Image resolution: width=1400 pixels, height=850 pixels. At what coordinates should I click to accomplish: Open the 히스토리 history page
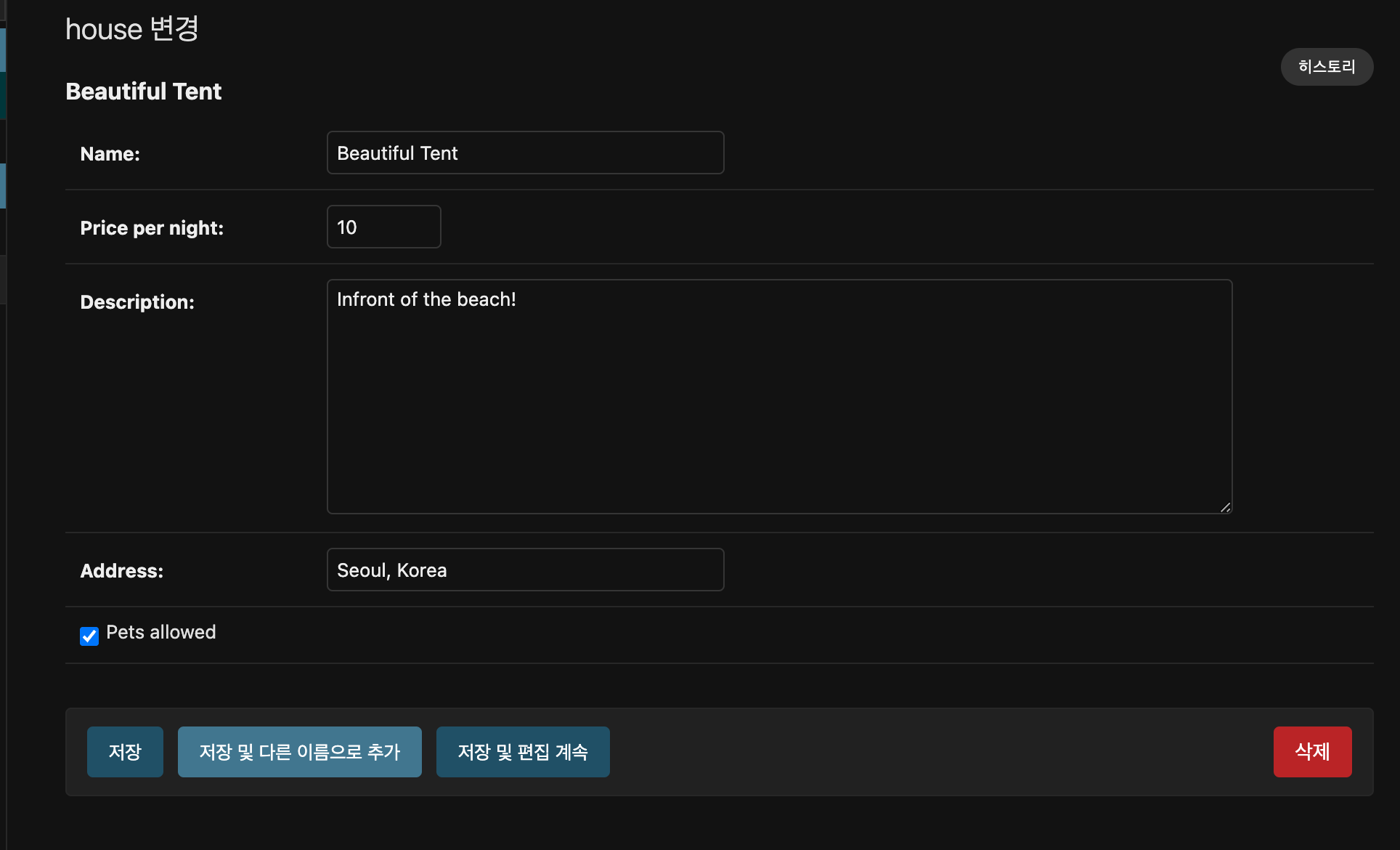click(x=1326, y=67)
